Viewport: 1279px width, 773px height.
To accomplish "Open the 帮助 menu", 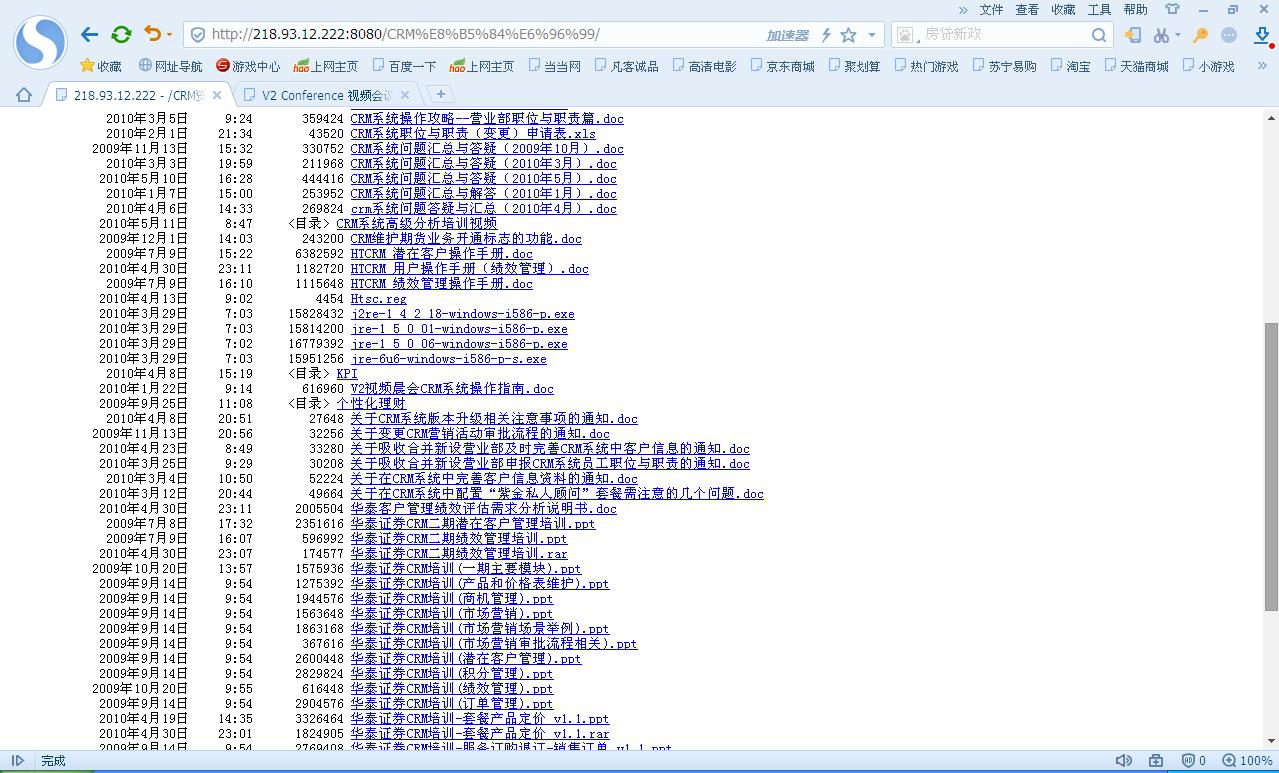I will coord(1135,9).
